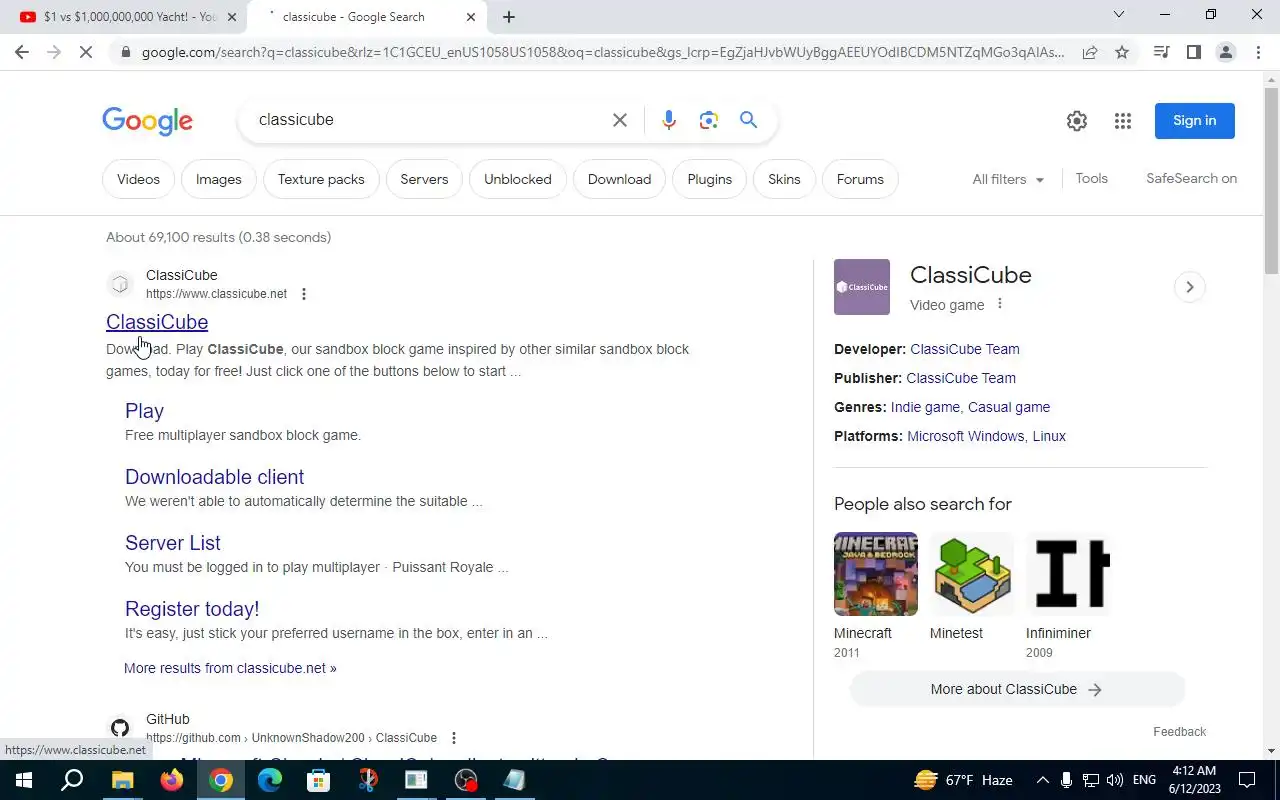Select the Download filter chip

[x=619, y=180]
